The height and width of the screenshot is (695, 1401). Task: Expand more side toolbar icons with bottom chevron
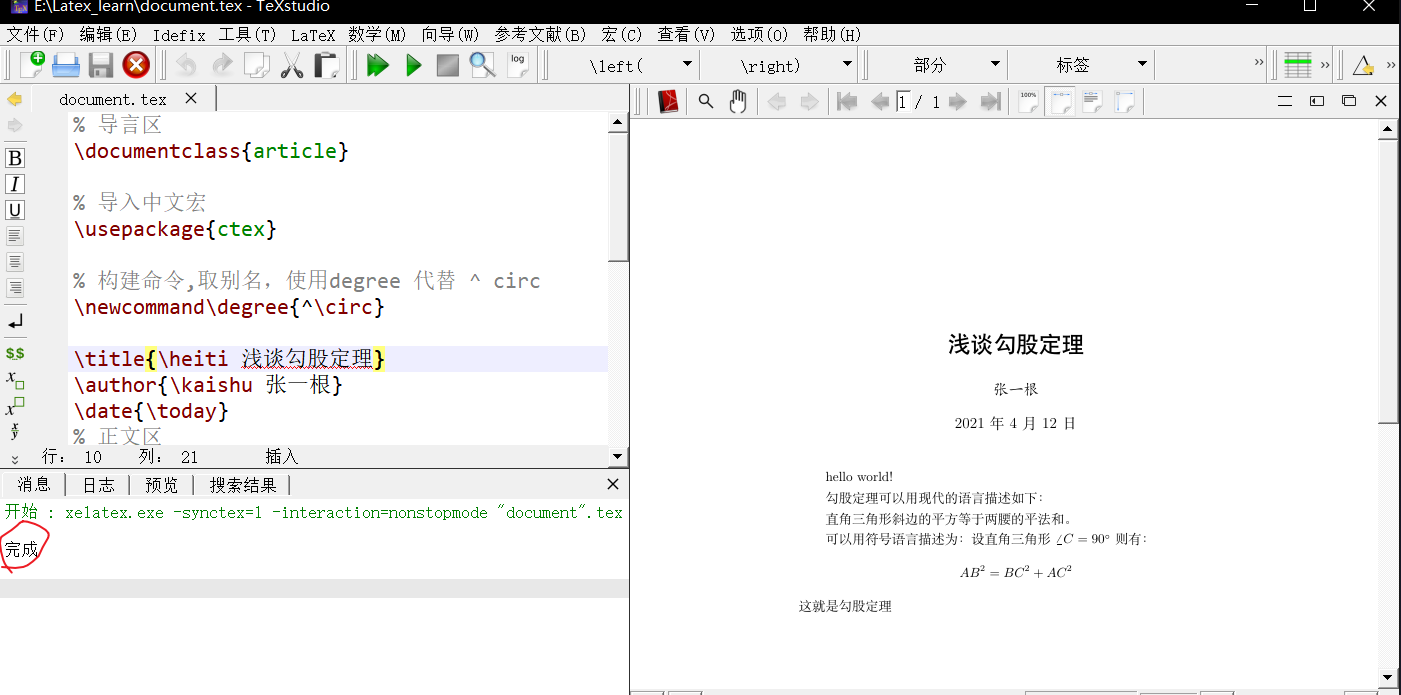[14, 458]
